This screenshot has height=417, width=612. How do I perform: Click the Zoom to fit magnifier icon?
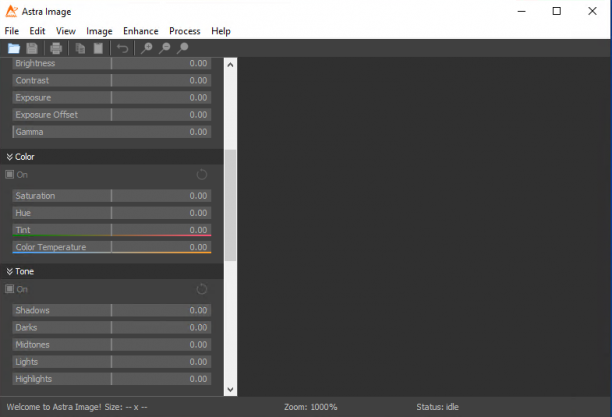pos(182,48)
